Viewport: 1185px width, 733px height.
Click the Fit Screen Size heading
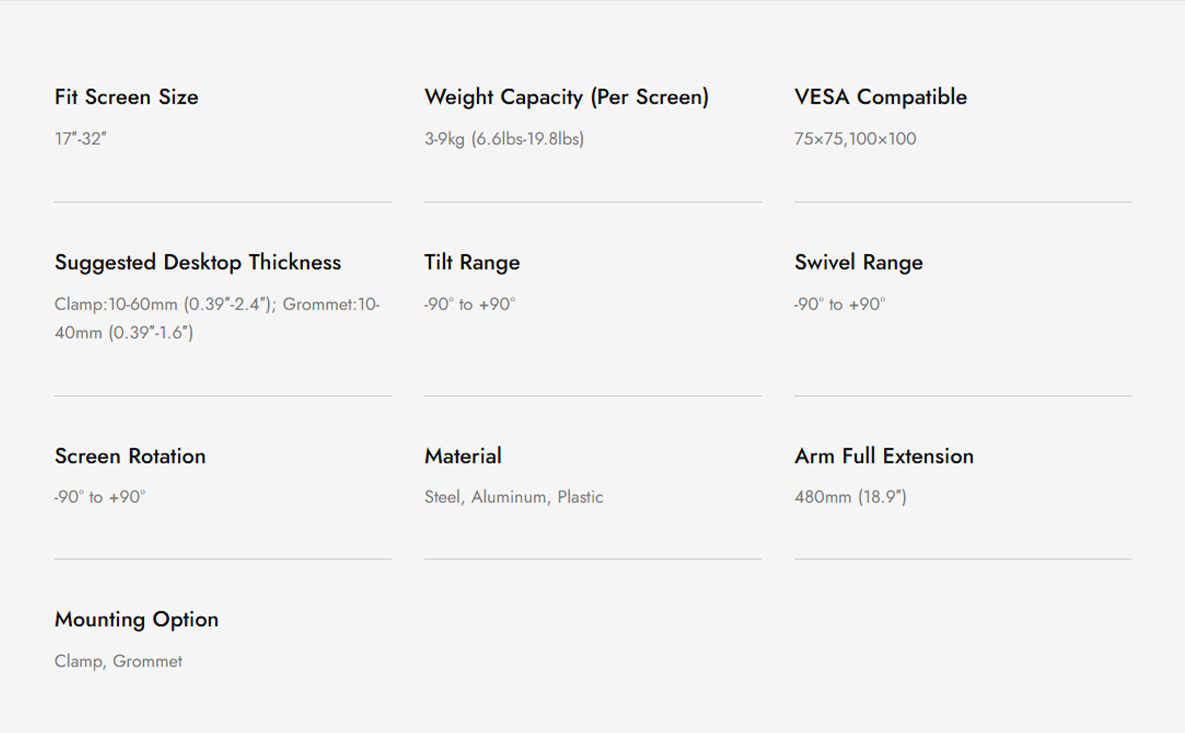coord(126,97)
